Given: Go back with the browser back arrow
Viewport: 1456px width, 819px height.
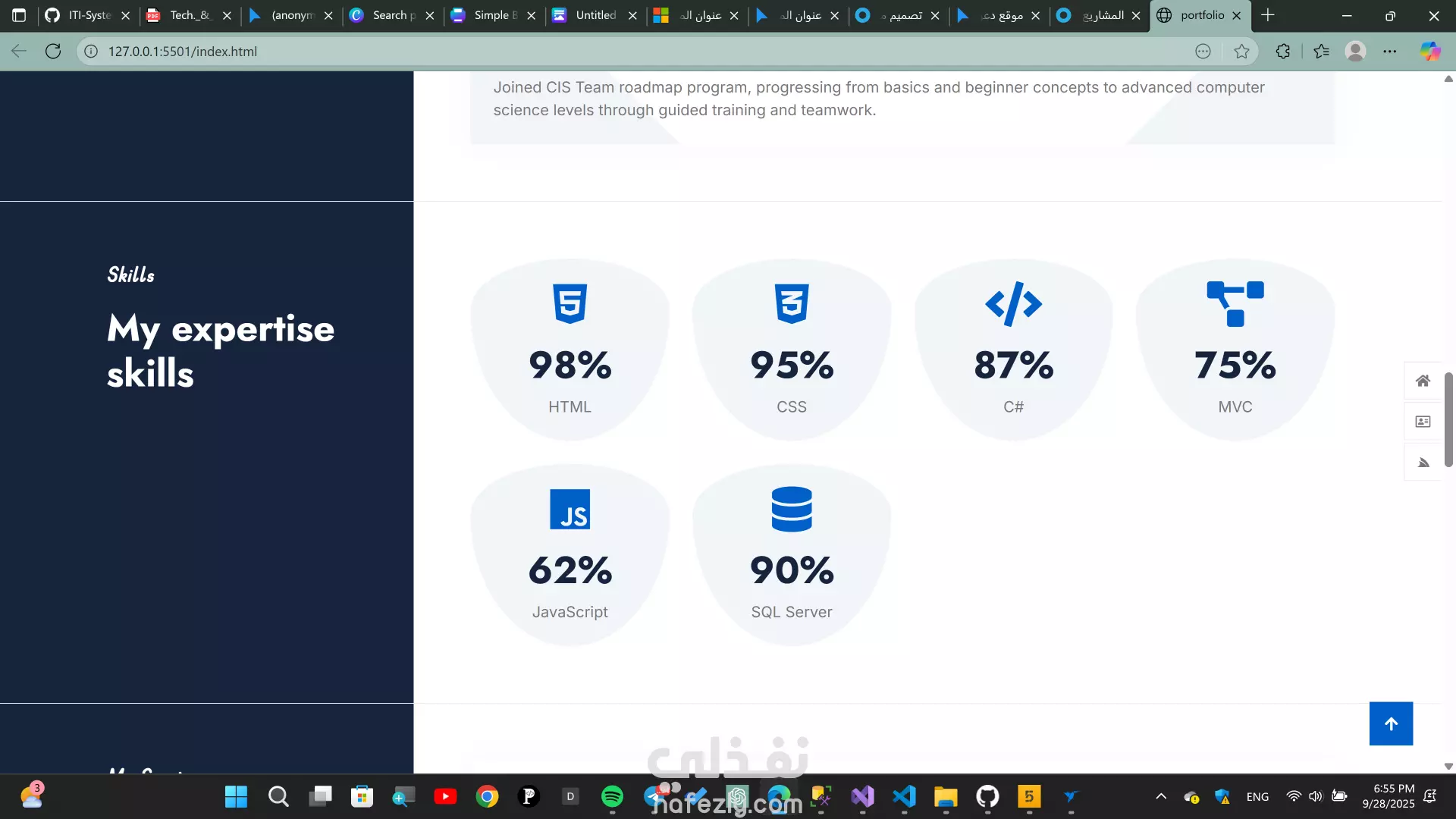Looking at the screenshot, I should coord(19,51).
